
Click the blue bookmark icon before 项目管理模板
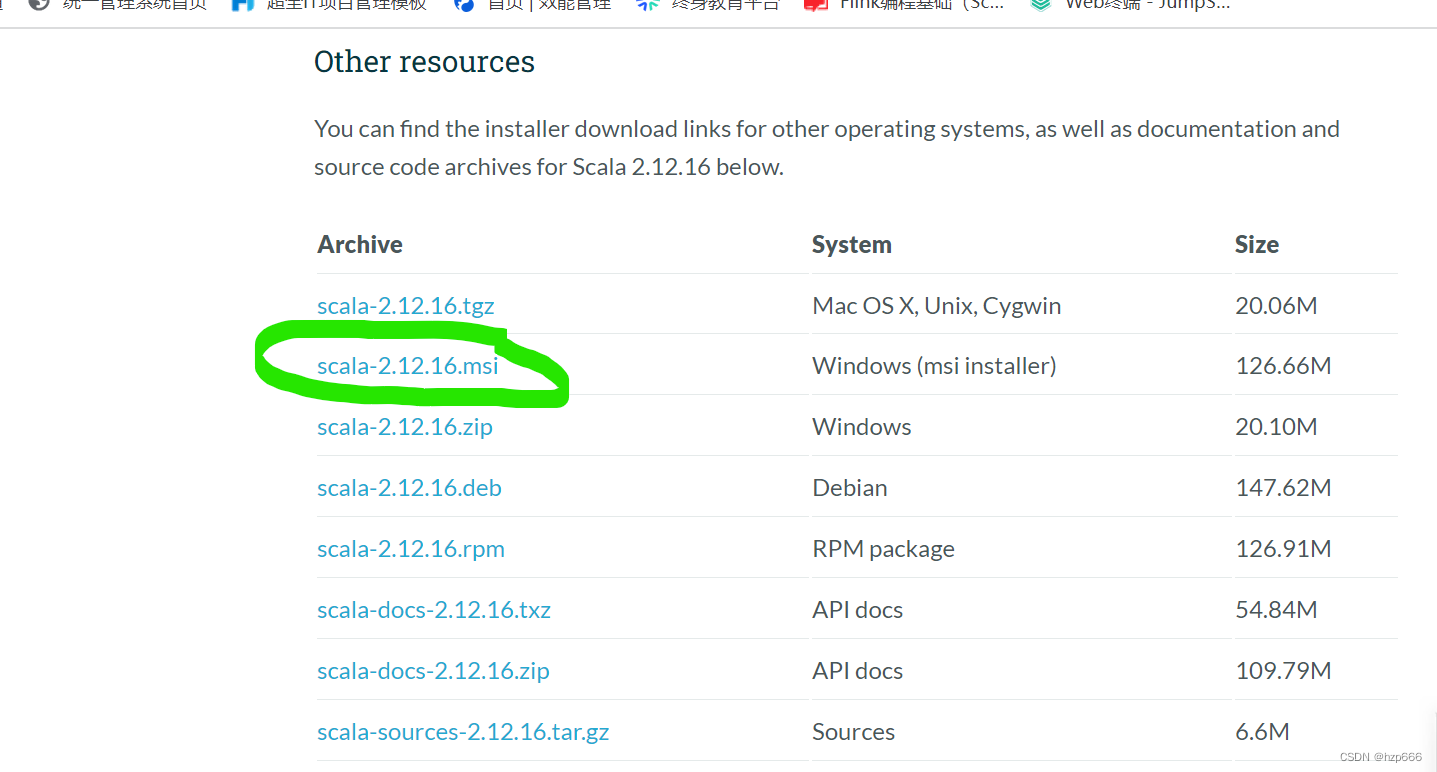(x=242, y=3)
